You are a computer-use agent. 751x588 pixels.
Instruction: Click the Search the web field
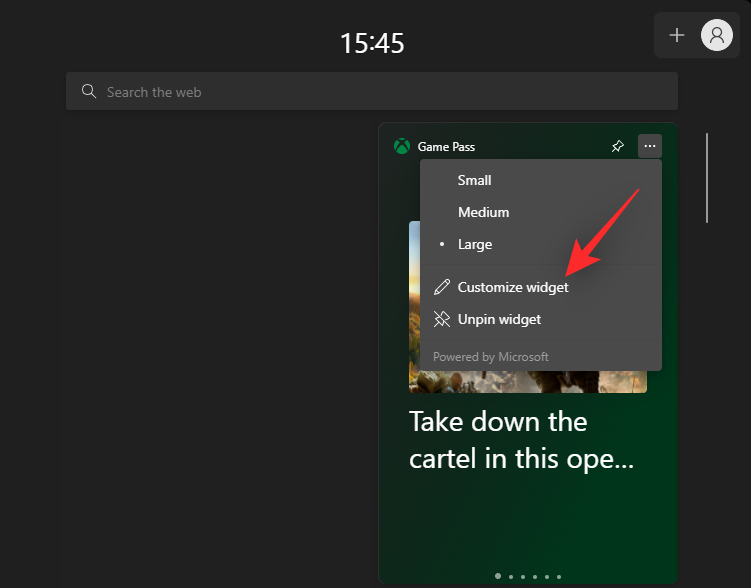click(x=372, y=91)
